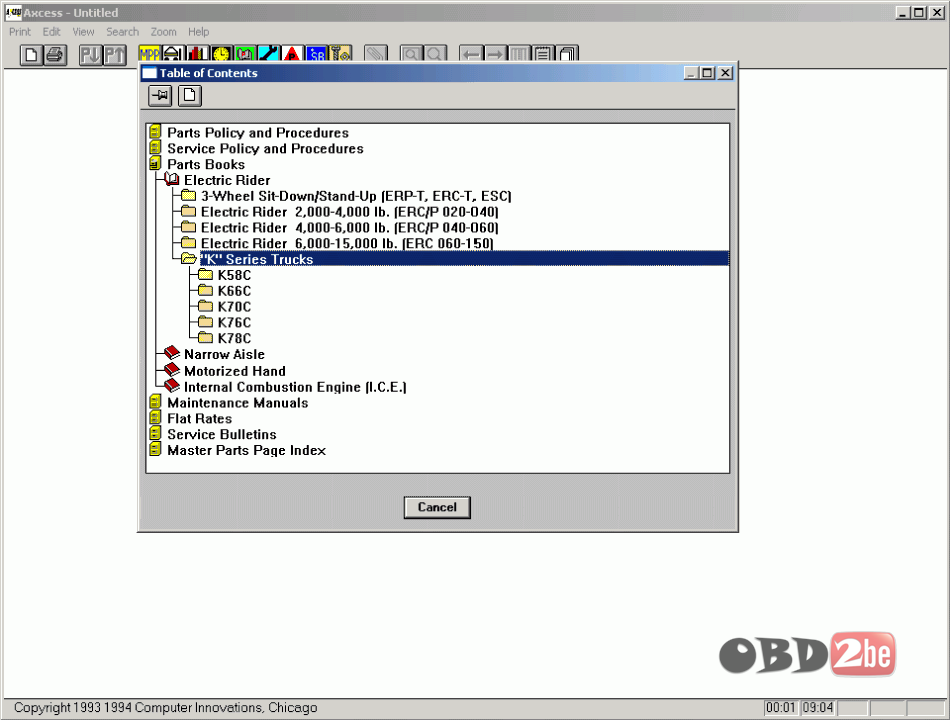Expand the K58C folder icon
Image resolution: width=950 pixels, height=720 pixels.
click(206, 275)
